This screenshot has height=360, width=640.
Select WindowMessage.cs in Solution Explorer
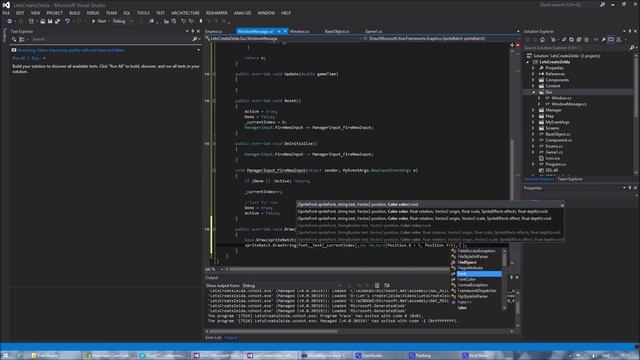click(569, 104)
